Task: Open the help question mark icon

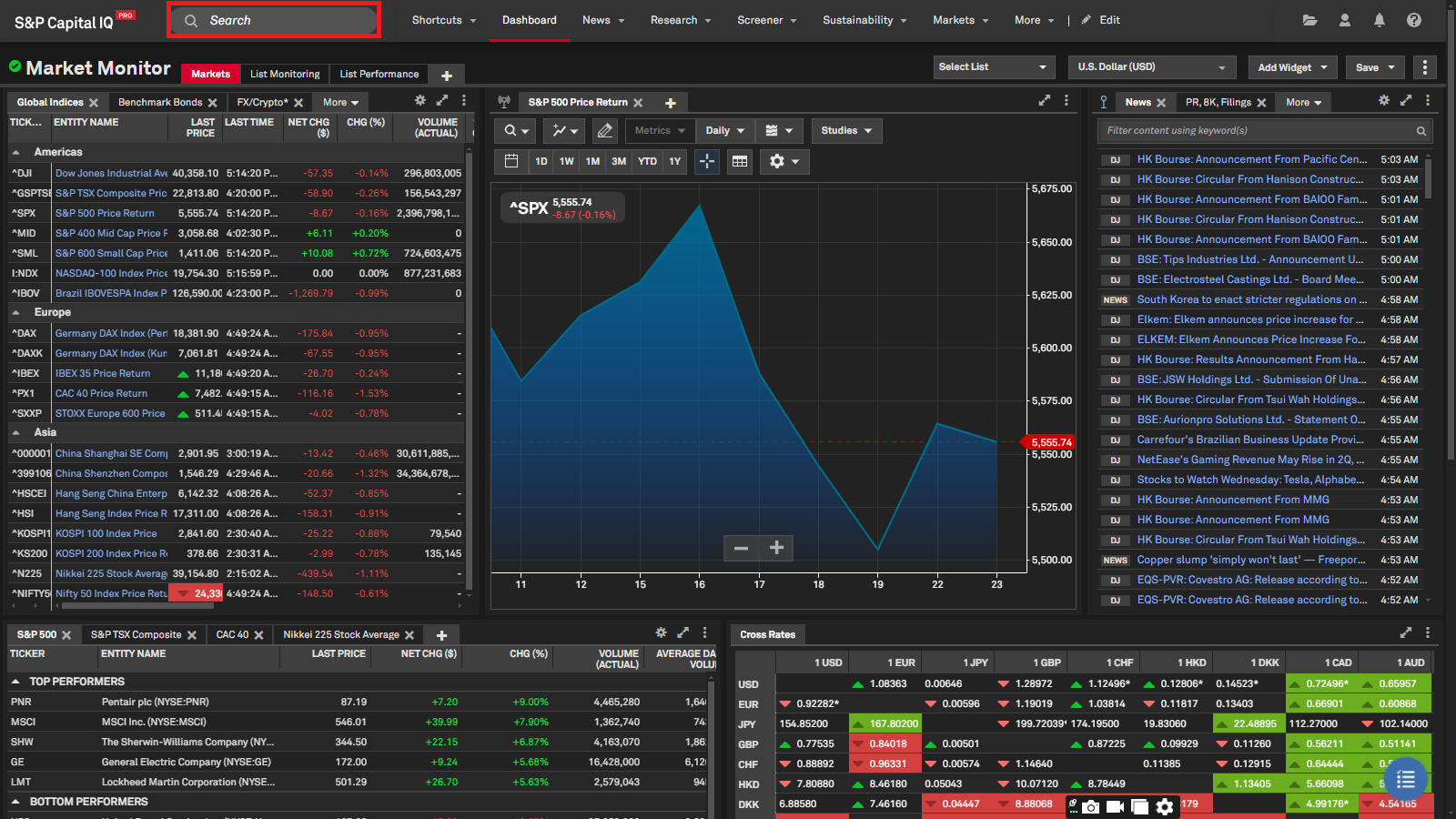Action: click(x=1414, y=20)
